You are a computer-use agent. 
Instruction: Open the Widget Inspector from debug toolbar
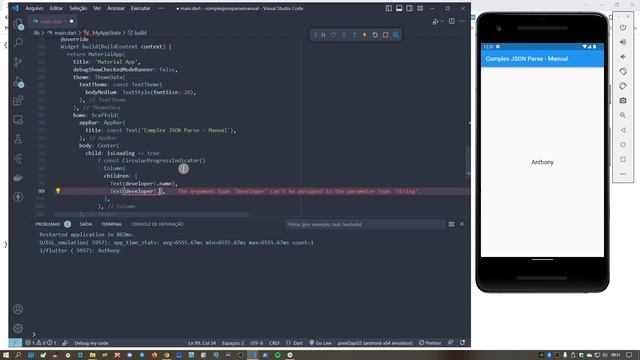click(x=396, y=35)
